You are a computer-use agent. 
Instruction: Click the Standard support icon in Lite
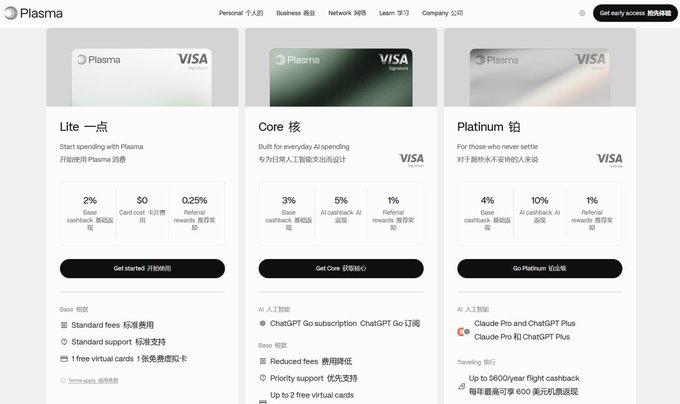[64, 342]
